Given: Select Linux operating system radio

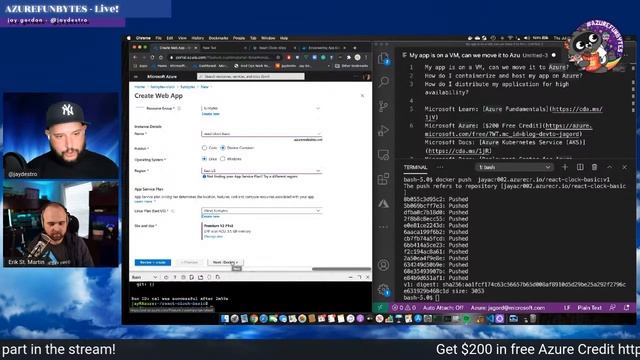Looking at the screenshot, I should (x=204, y=159).
